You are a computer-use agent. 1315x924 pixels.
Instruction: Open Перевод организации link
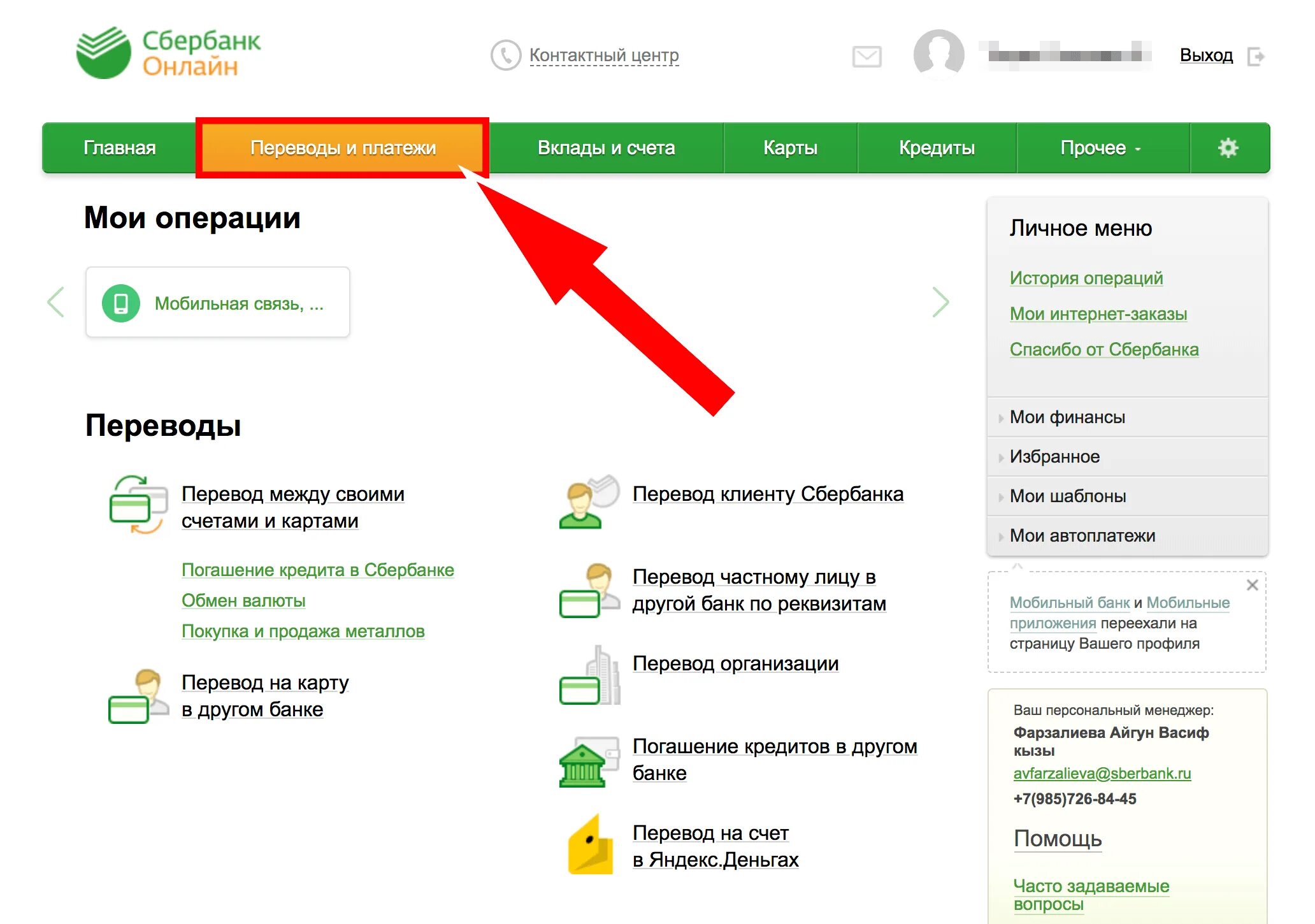(x=735, y=664)
